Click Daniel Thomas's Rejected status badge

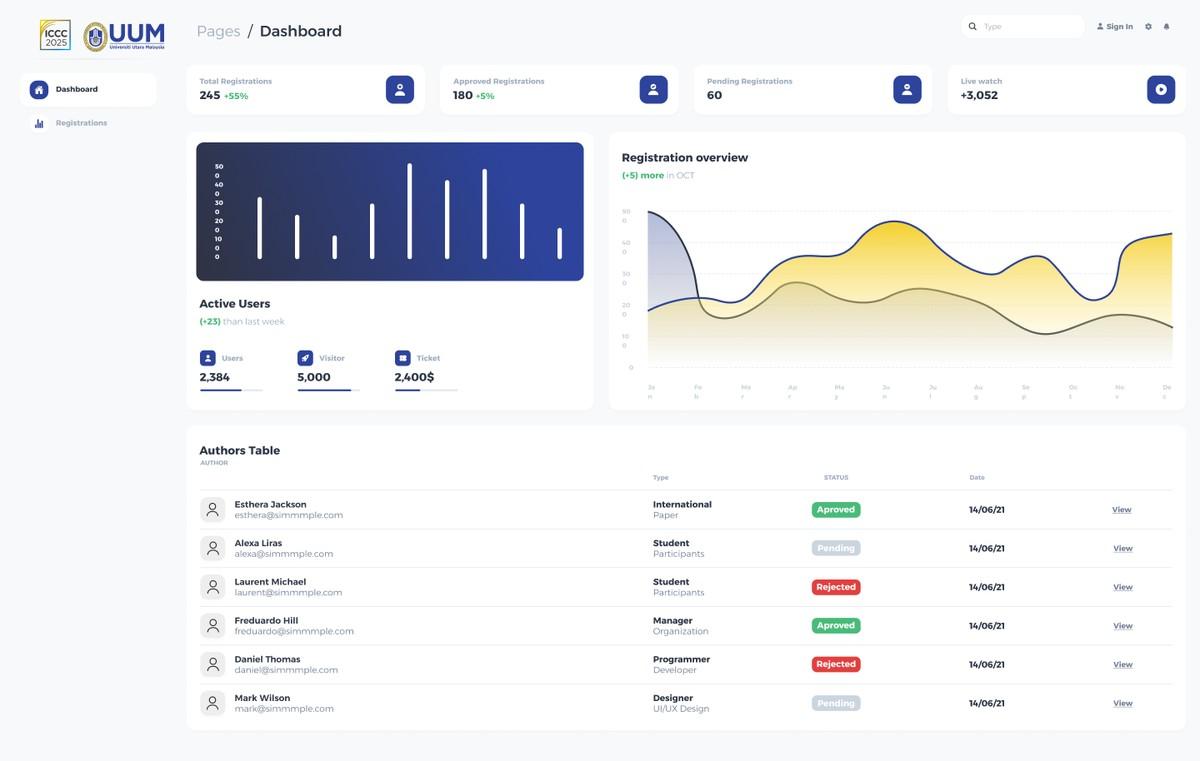tap(836, 664)
